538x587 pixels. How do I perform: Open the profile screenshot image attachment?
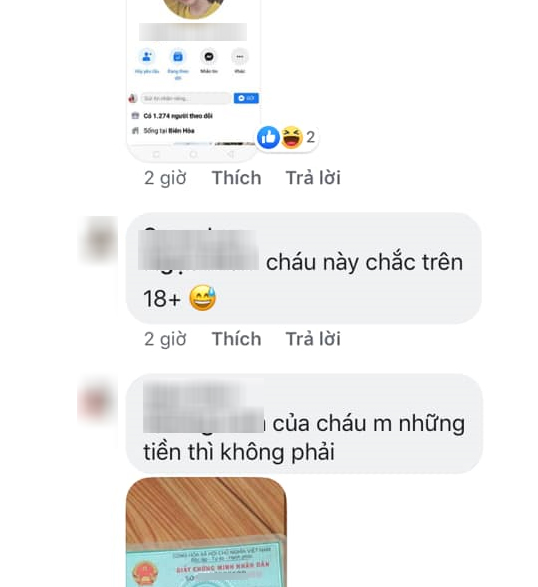[193, 80]
